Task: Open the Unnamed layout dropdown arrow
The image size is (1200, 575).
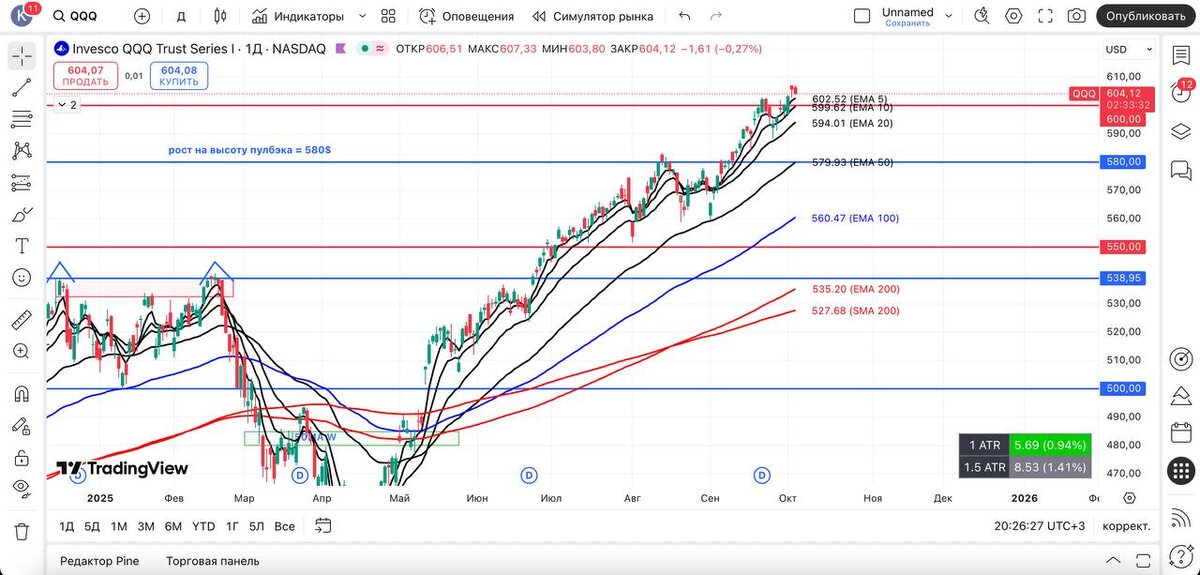Action: (949, 16)
